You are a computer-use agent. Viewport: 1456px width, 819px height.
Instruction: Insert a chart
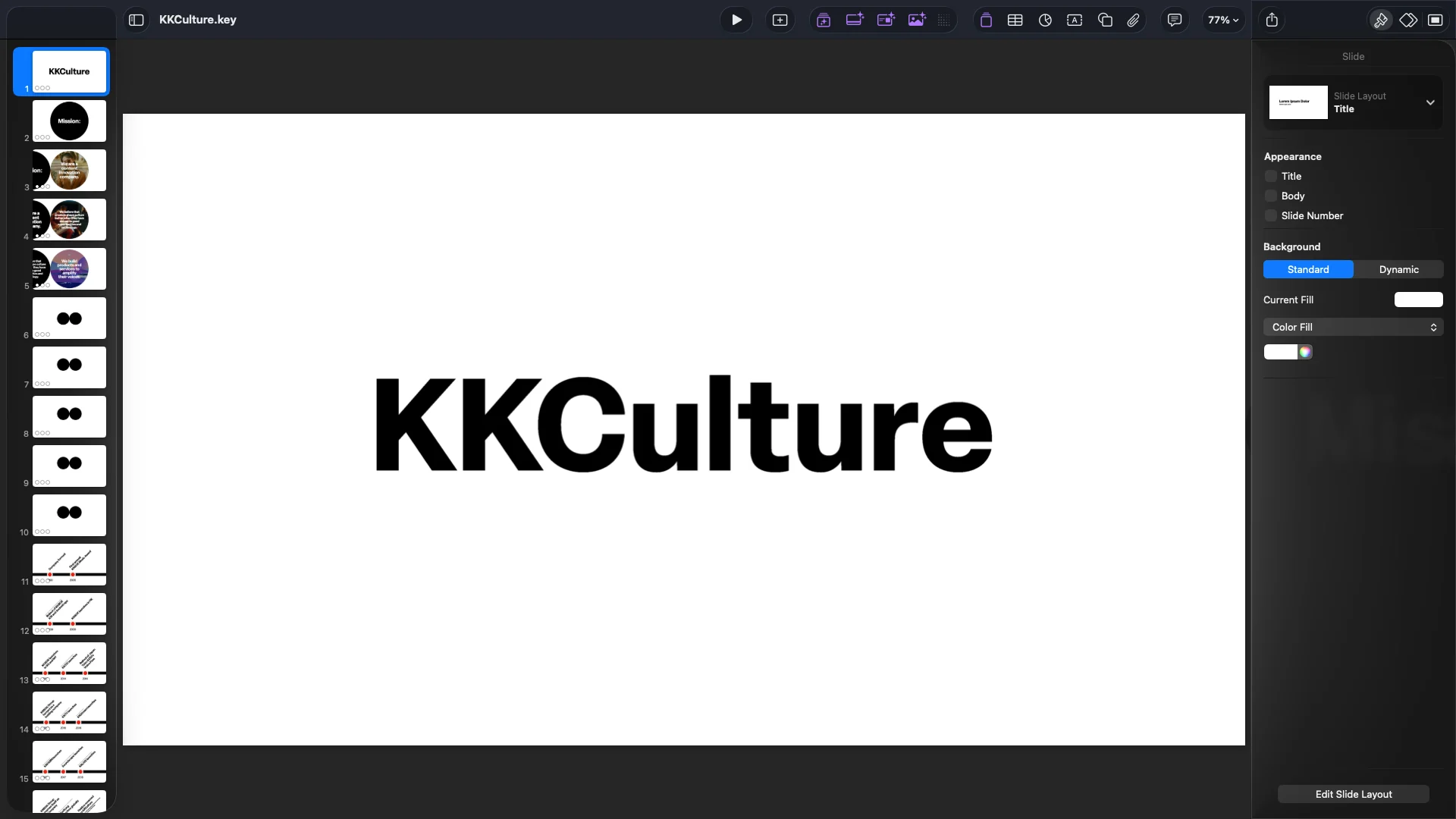point(1045,20)
